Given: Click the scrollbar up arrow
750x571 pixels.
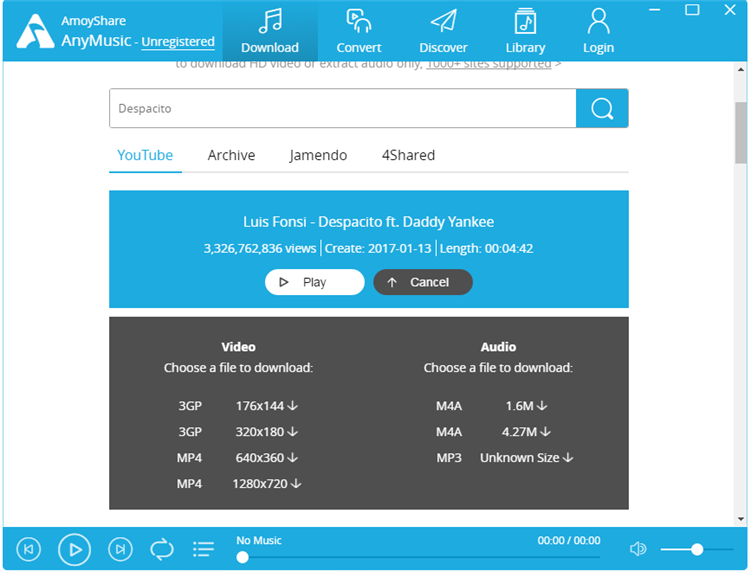Looking at the screenshot, I should pyautogui.click(x=740, y=70).
